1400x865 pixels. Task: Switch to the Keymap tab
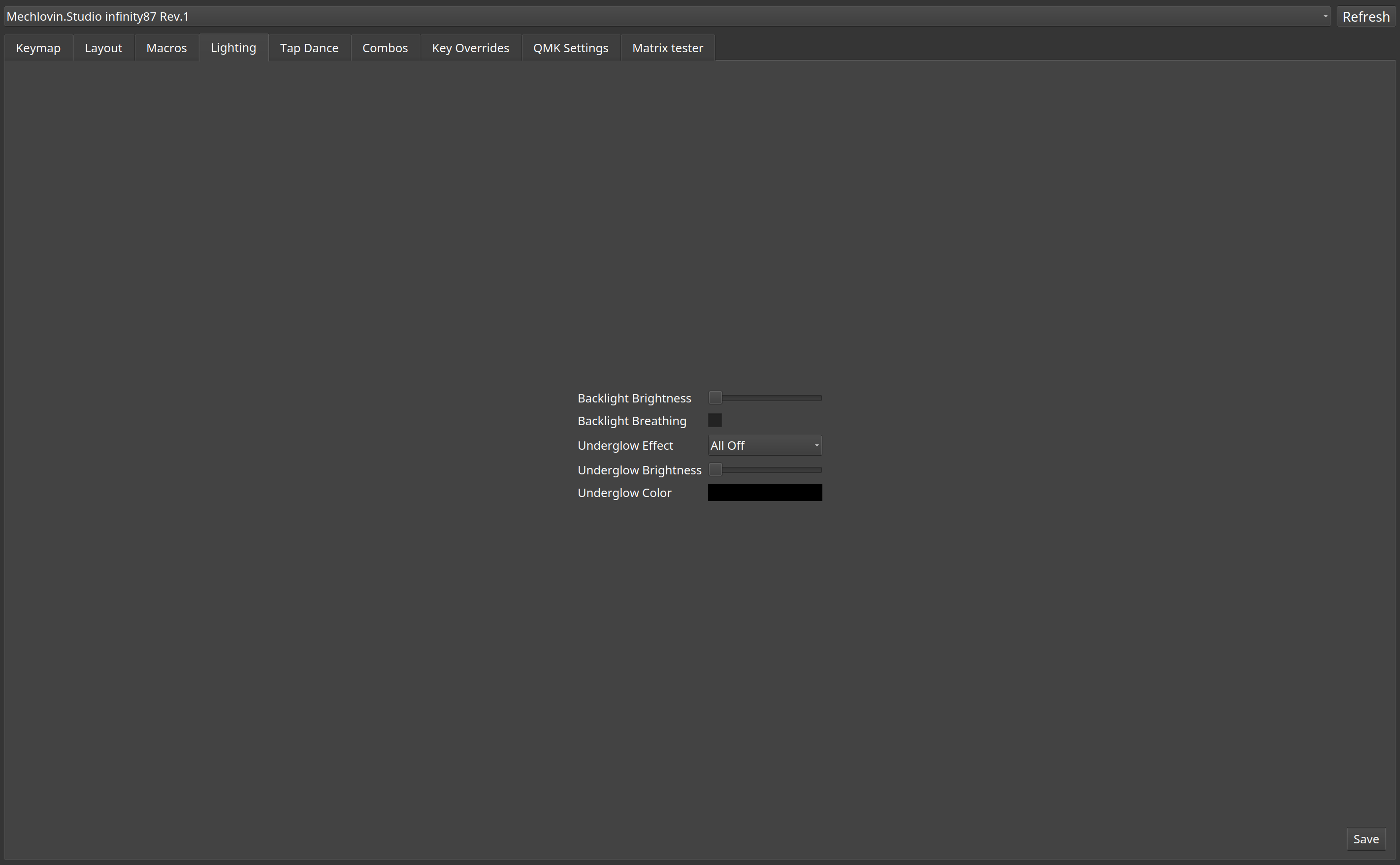tap(38, 47)
